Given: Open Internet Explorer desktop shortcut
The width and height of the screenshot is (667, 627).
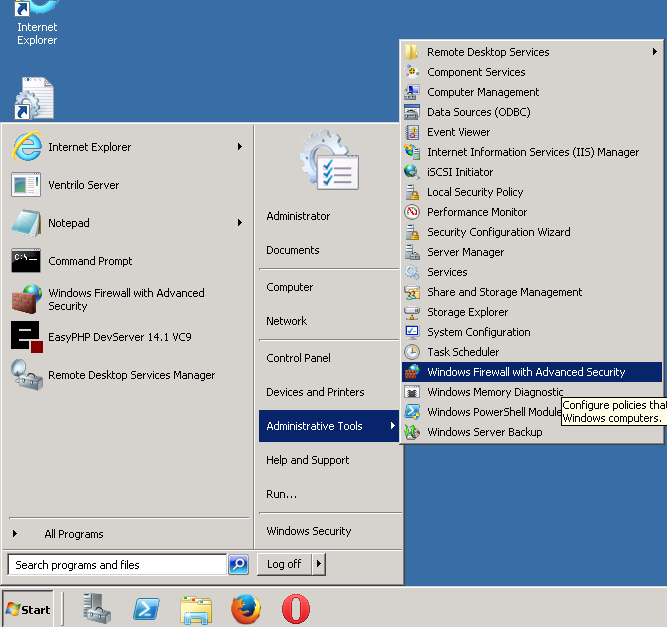Looking at the screenshot, I should pyautogui.click(x=37, y=22).
